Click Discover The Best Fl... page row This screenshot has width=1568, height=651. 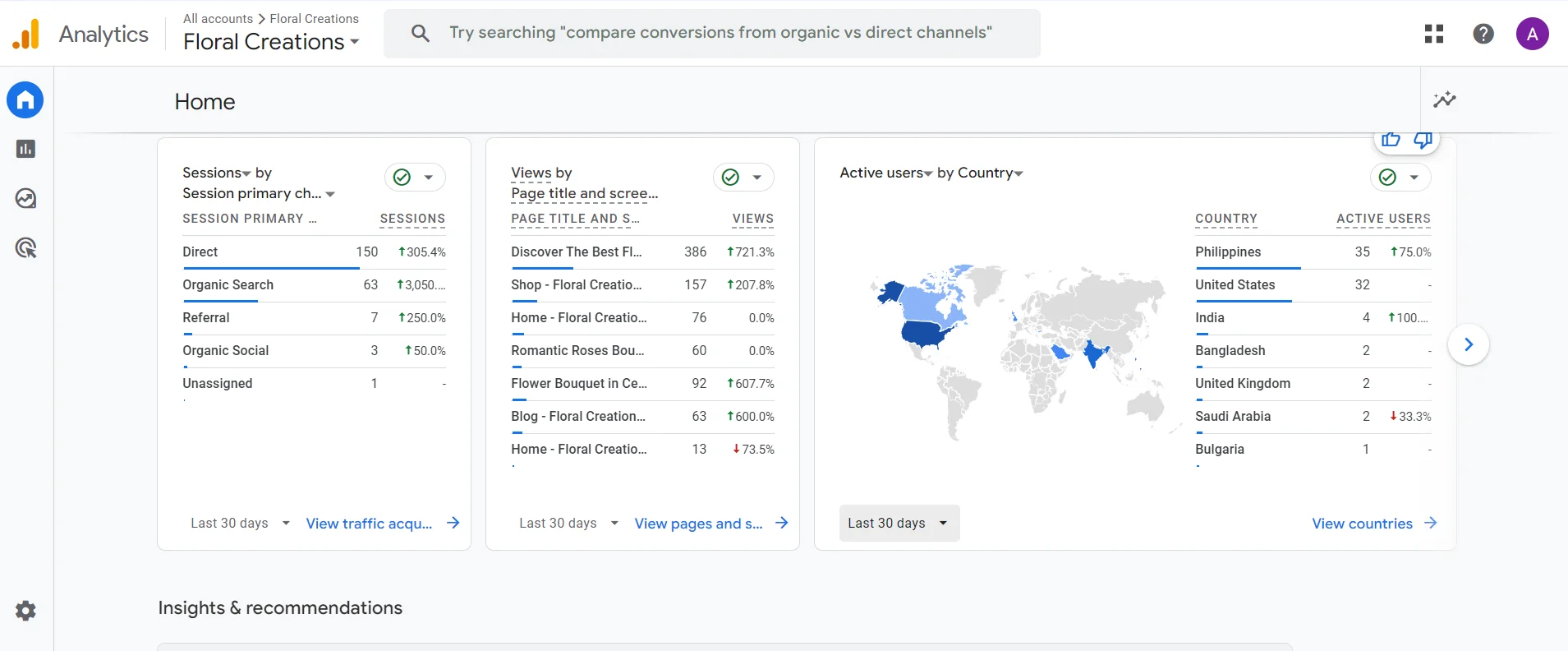pyautogui.click(x=642, y=252)
